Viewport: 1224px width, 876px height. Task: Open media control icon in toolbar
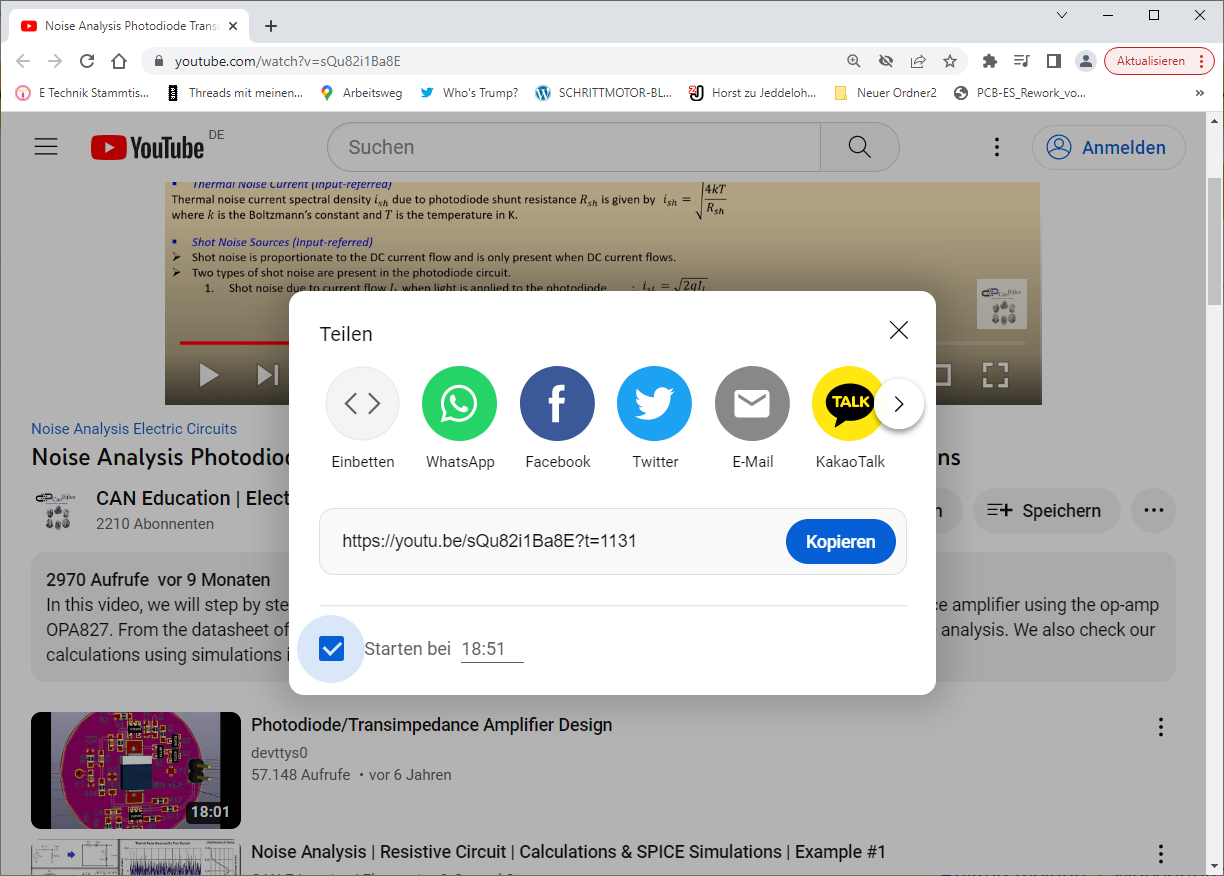click(1021, 61)
